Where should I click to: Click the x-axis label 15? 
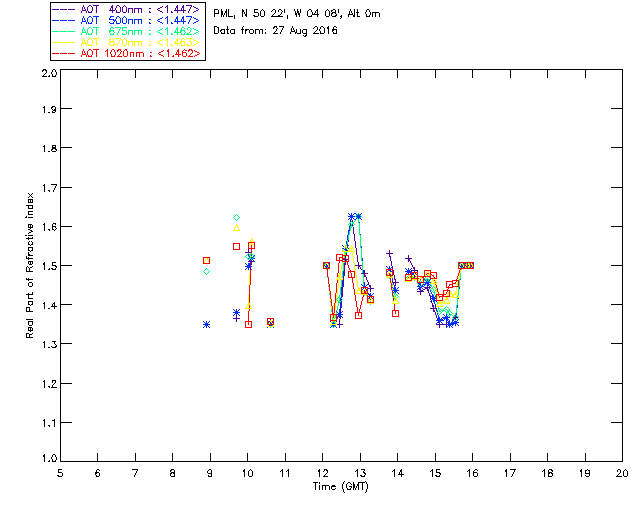pyautogui.click(x=435, y=473)
